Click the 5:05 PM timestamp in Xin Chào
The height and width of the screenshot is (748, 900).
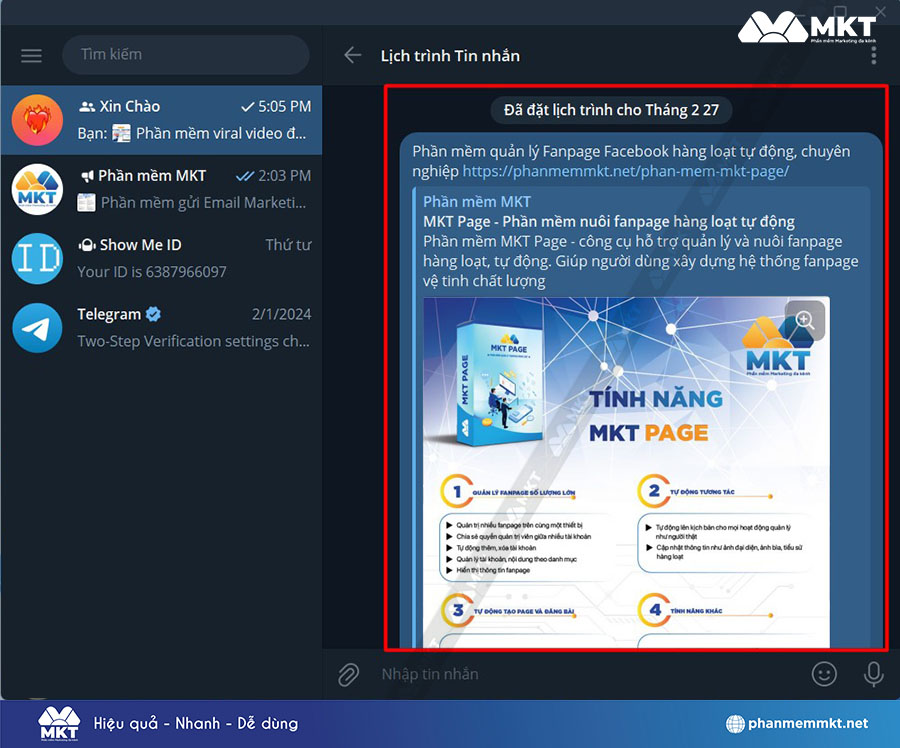coord(284,106)
